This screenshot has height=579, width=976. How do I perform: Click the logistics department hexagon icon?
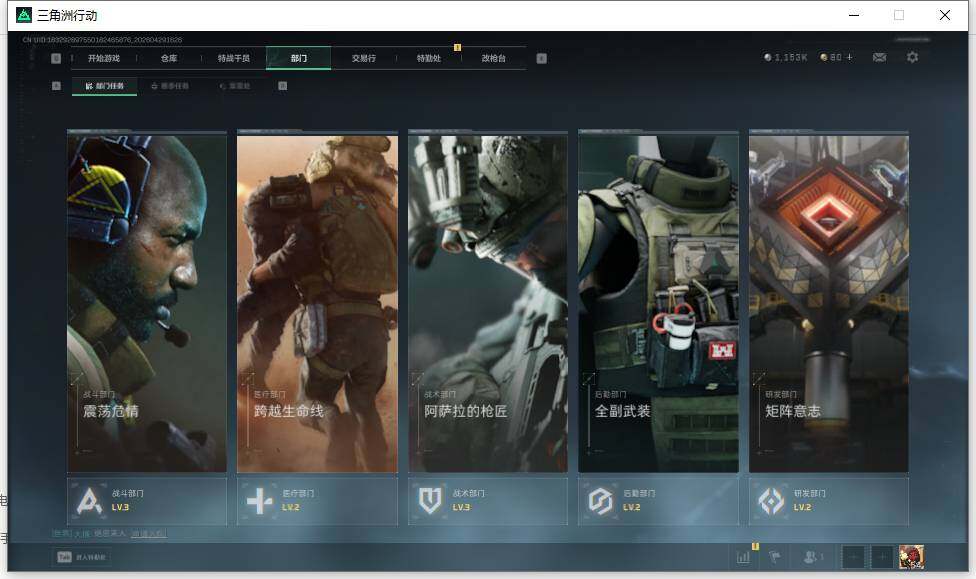point(601,500)
